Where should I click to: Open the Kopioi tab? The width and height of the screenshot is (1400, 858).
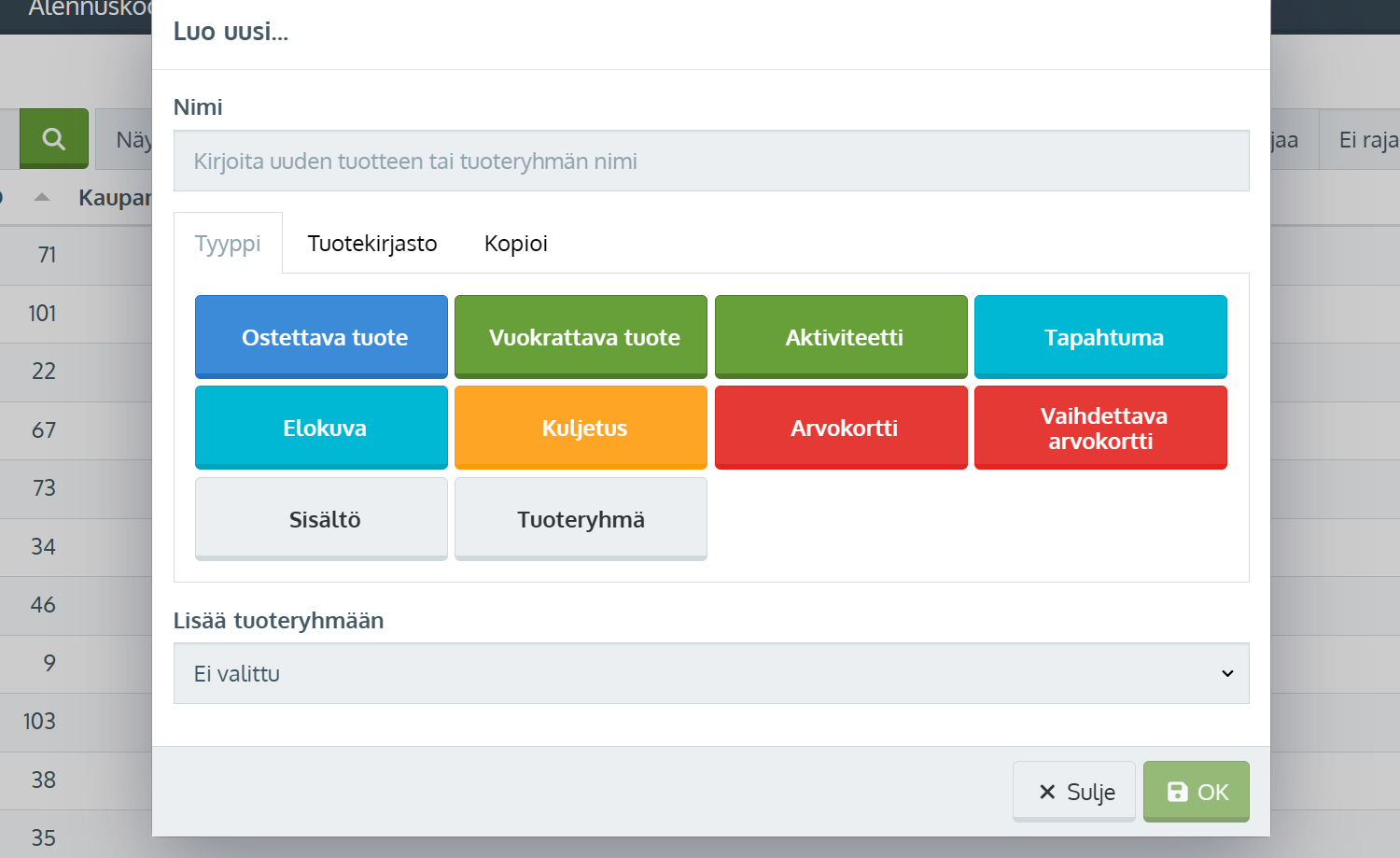coord(516,243)
